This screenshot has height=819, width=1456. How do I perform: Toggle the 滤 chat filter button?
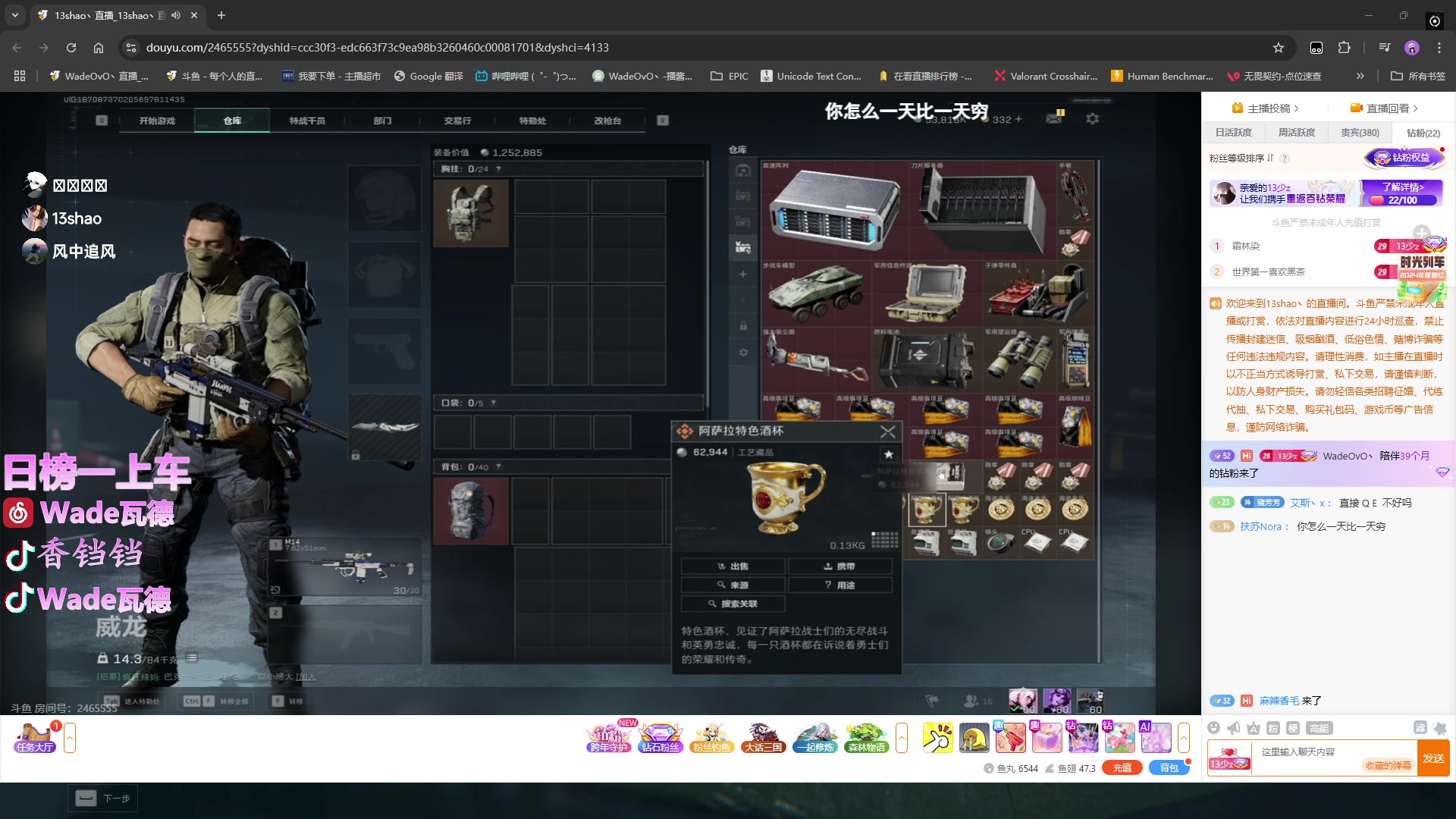tap(1420, 728)
